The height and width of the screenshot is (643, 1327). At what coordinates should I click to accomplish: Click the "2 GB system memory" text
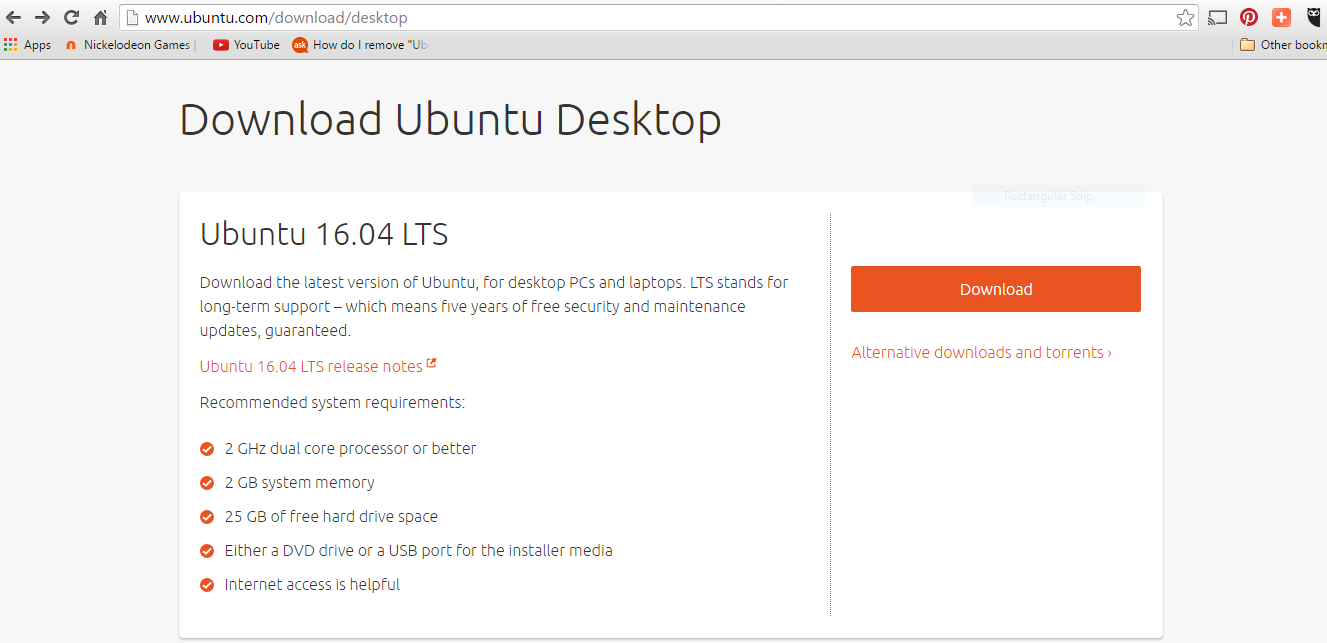(299, 483)
